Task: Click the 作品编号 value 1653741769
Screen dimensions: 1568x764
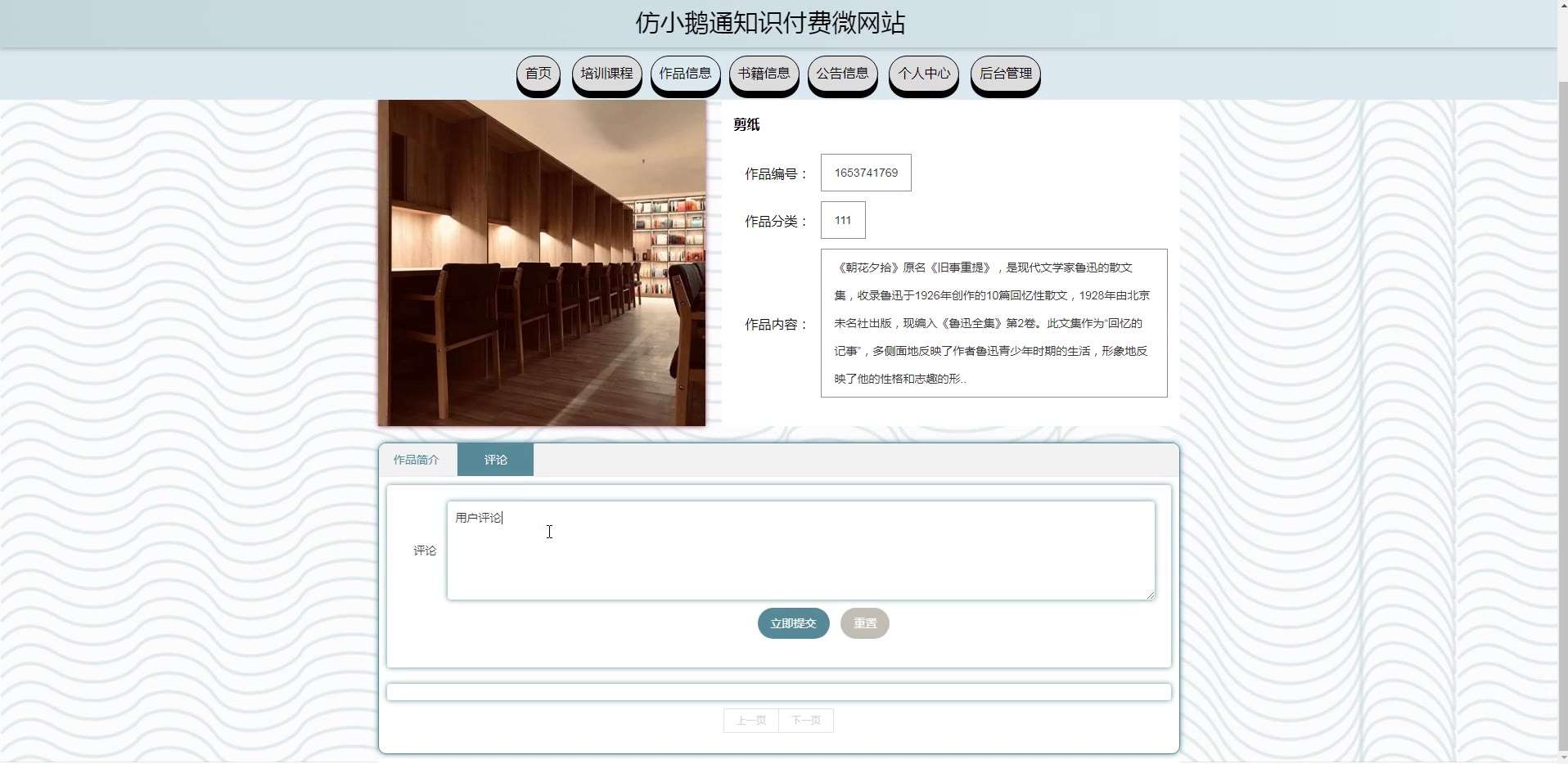Action: click(x=866, y=173)
